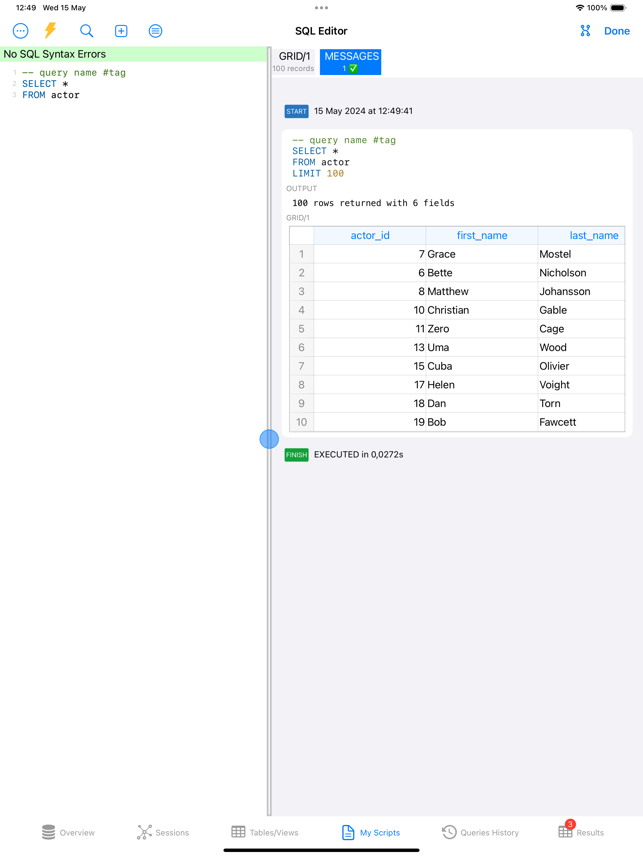The image size is (643, 857).
Task: Tap the blue branch icon beside Done
Action: (x=585, y=31)
